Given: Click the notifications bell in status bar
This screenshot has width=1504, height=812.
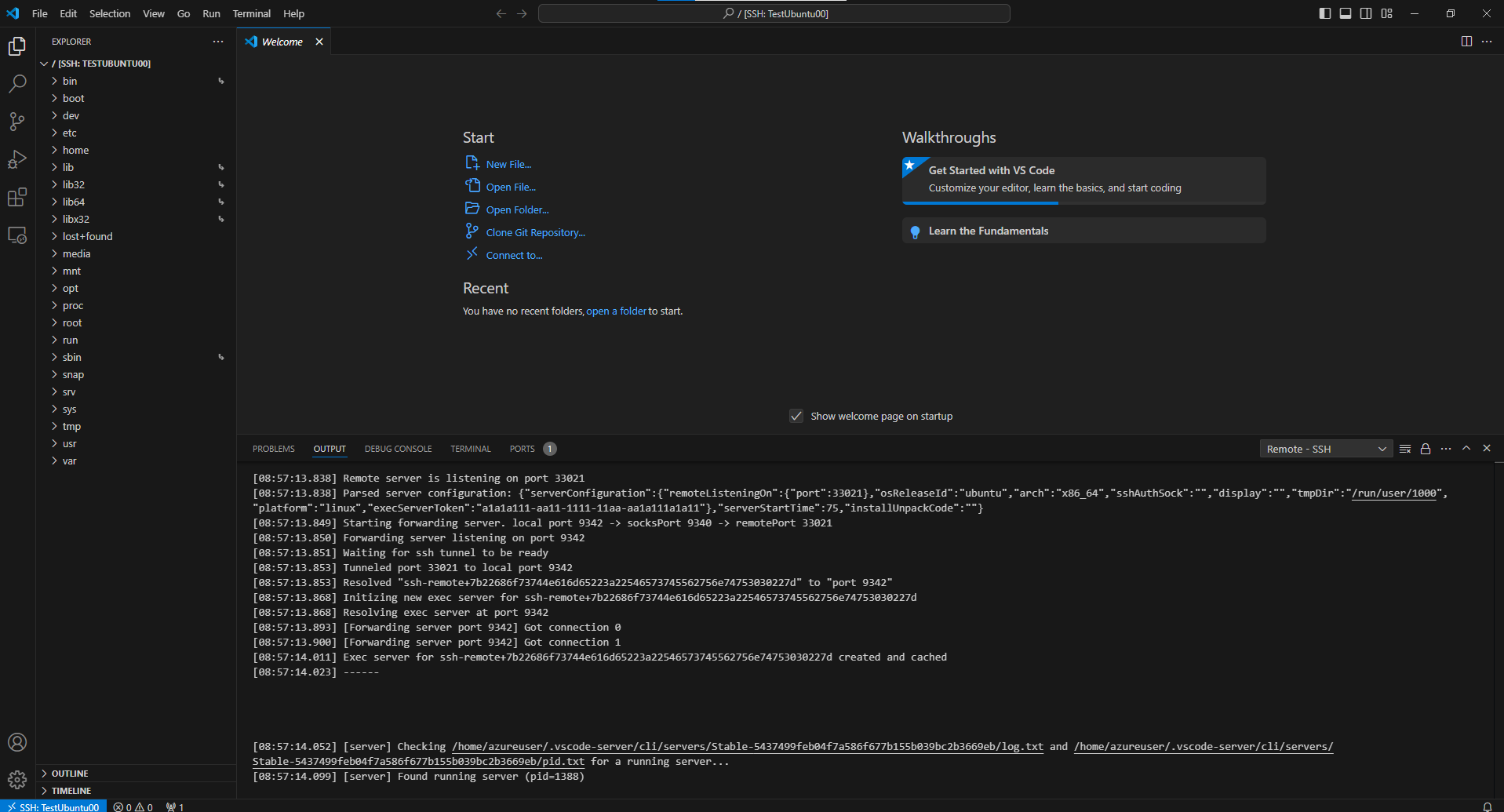Looking at the screenshot, I should pyautogui.click(x=1487, y=807).
